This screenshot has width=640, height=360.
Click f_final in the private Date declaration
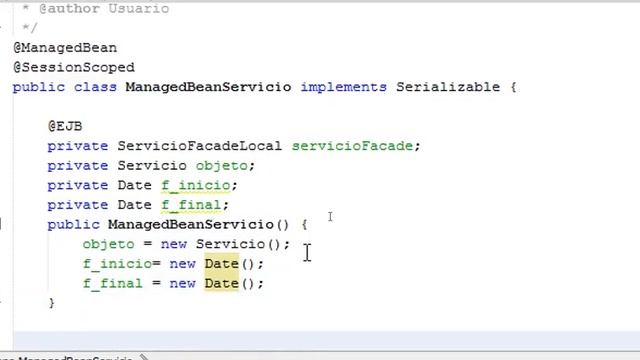[191, 205]
